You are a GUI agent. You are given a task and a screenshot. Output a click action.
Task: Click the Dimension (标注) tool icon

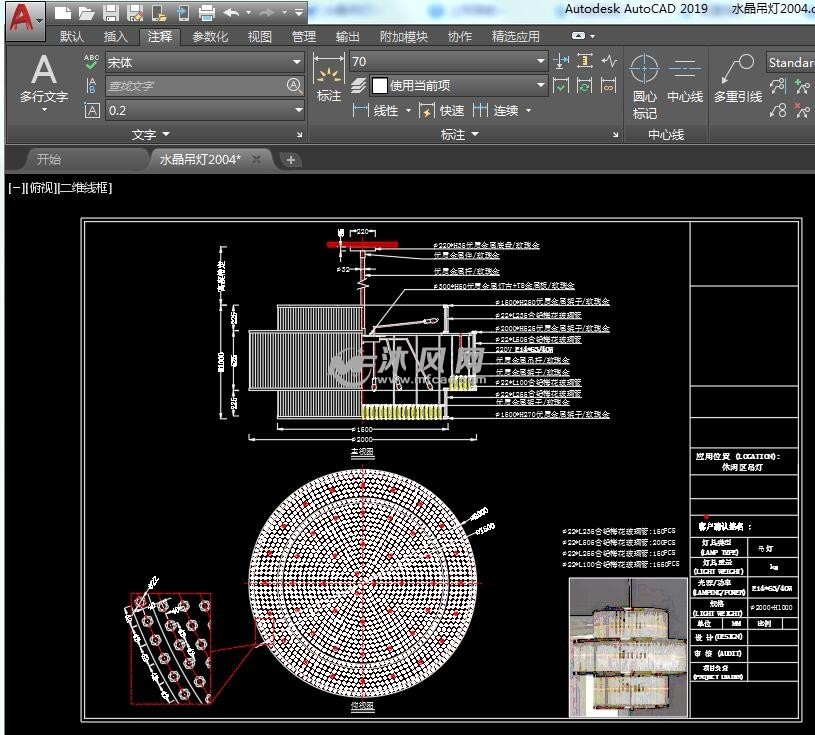point(329,80)
